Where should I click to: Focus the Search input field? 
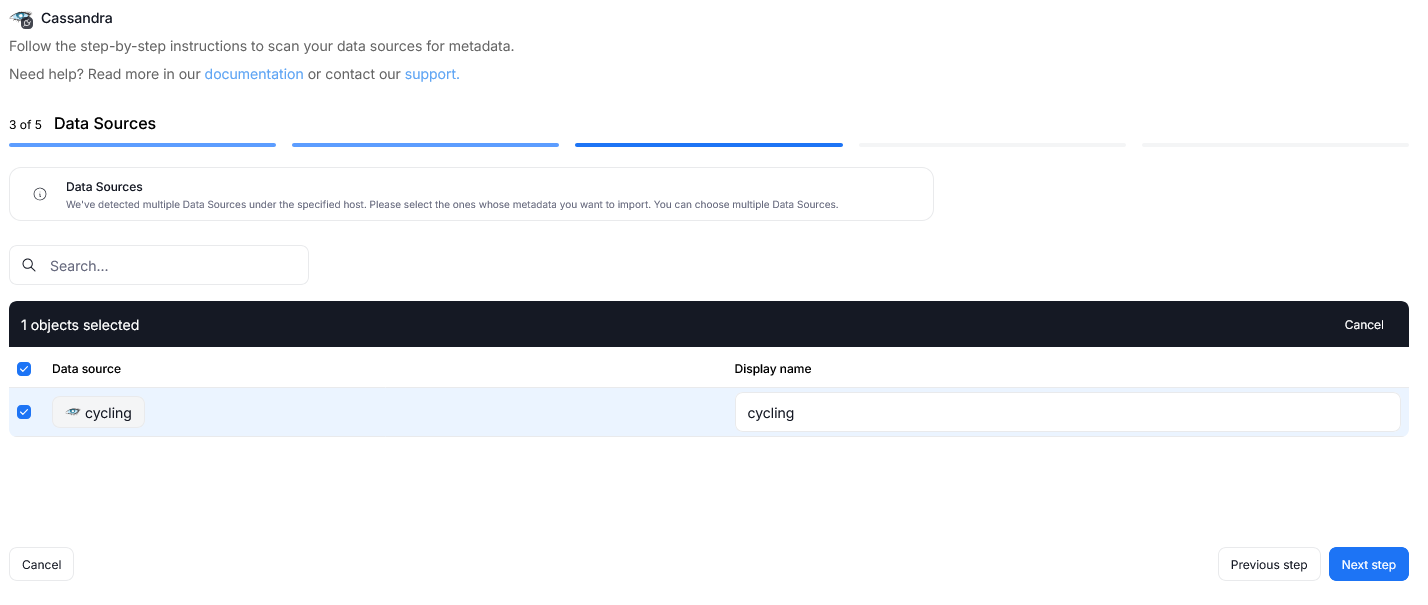click(x=159, y=265)
